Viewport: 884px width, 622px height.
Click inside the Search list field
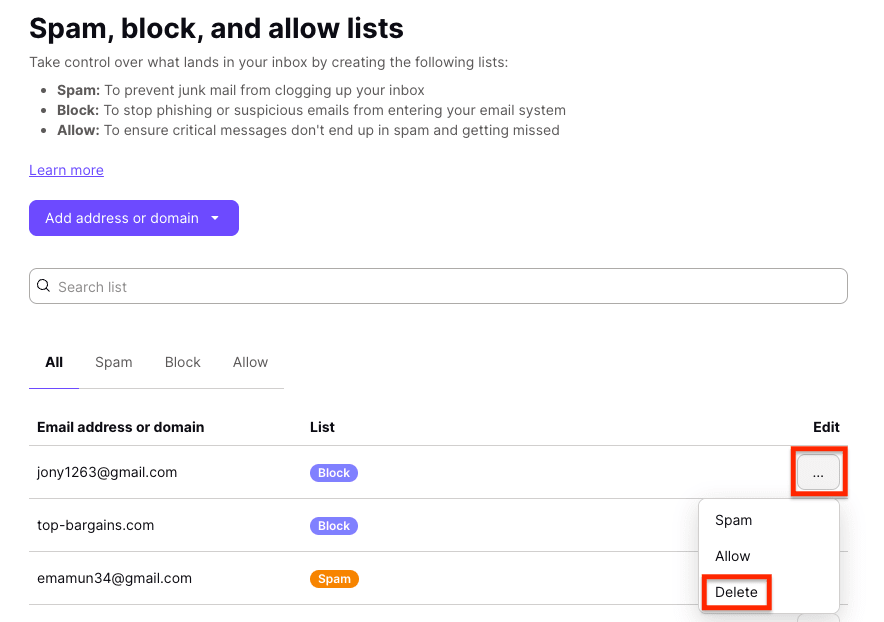click(x=400, y=286)
